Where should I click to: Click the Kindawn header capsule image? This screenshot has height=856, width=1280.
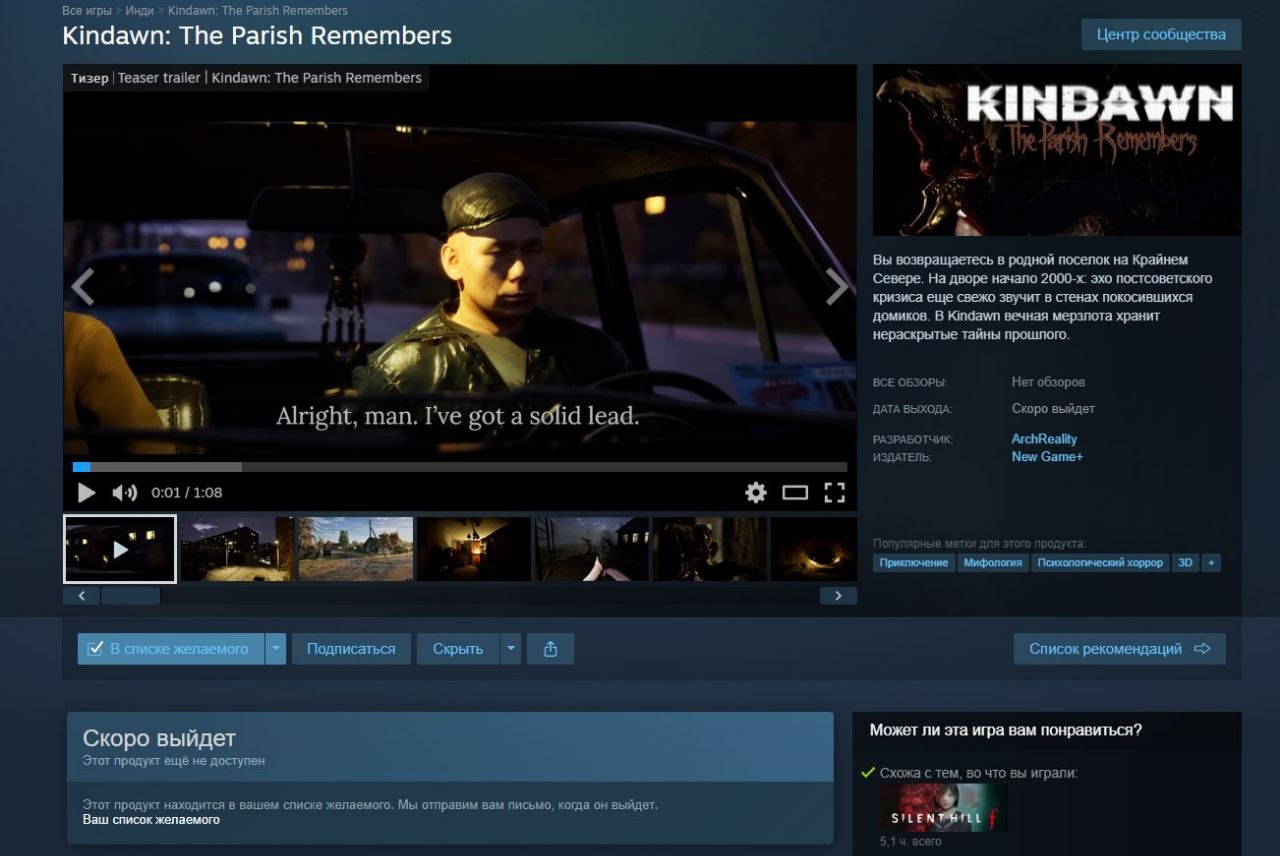coord(1057,150)
